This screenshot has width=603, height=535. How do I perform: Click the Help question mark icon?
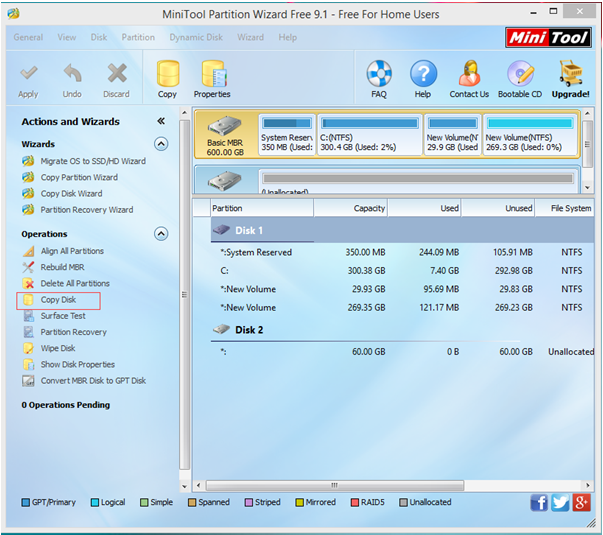click(x=423, y=73)
